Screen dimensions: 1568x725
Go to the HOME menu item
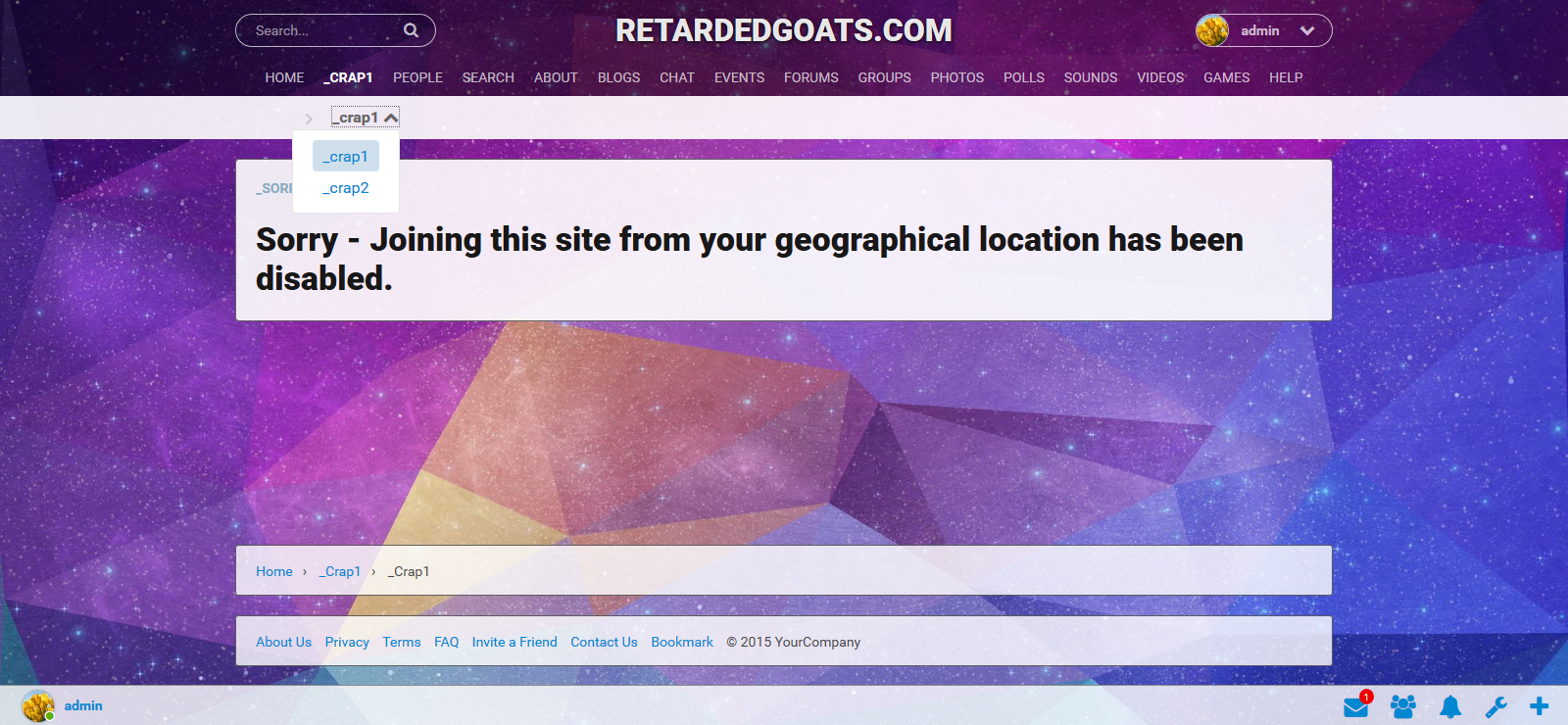[284, 77]
